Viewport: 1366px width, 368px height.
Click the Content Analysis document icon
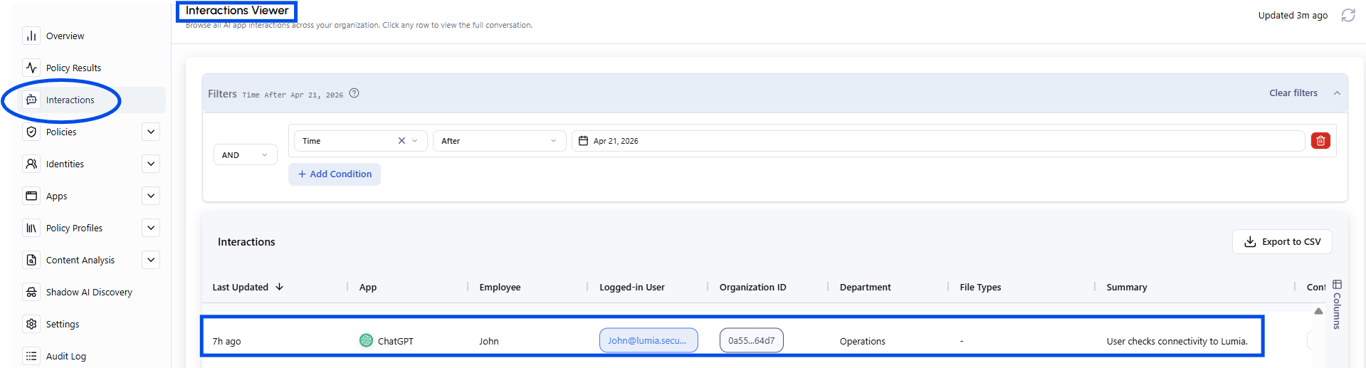coord(31,260)
